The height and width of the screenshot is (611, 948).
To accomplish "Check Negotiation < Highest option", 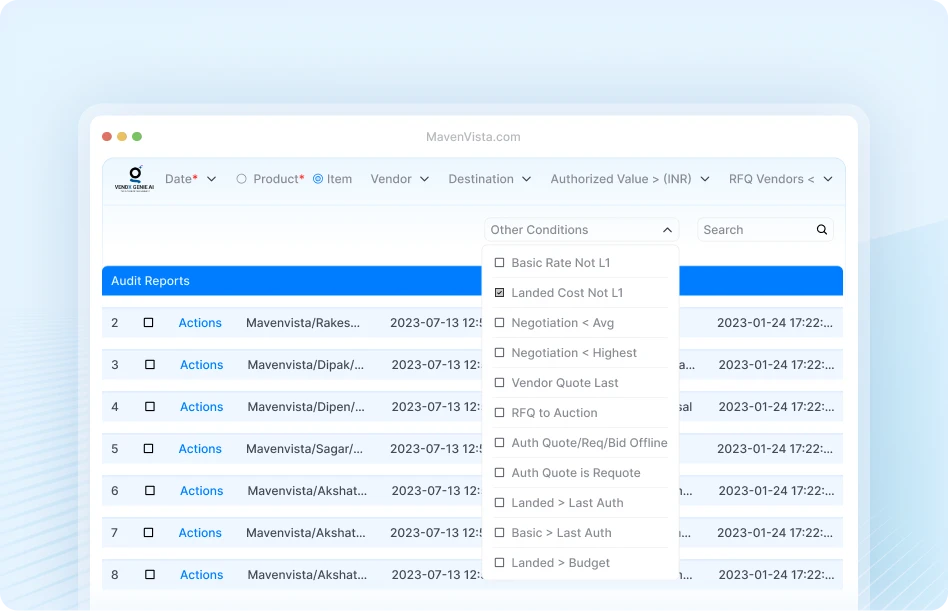I will pyautogui.click(x=499, y=352).
